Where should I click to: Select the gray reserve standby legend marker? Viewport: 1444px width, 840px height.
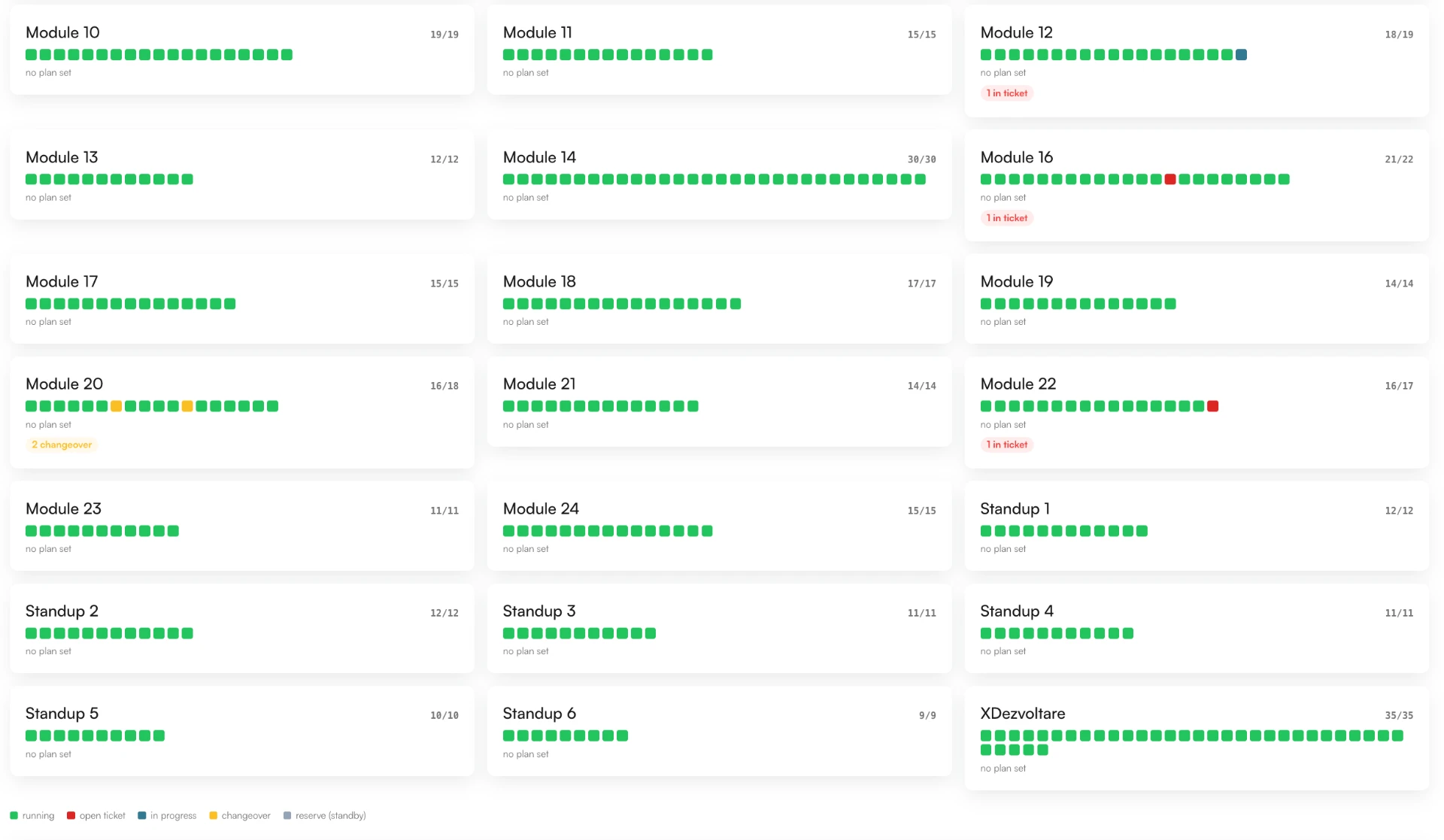point(287,815)
